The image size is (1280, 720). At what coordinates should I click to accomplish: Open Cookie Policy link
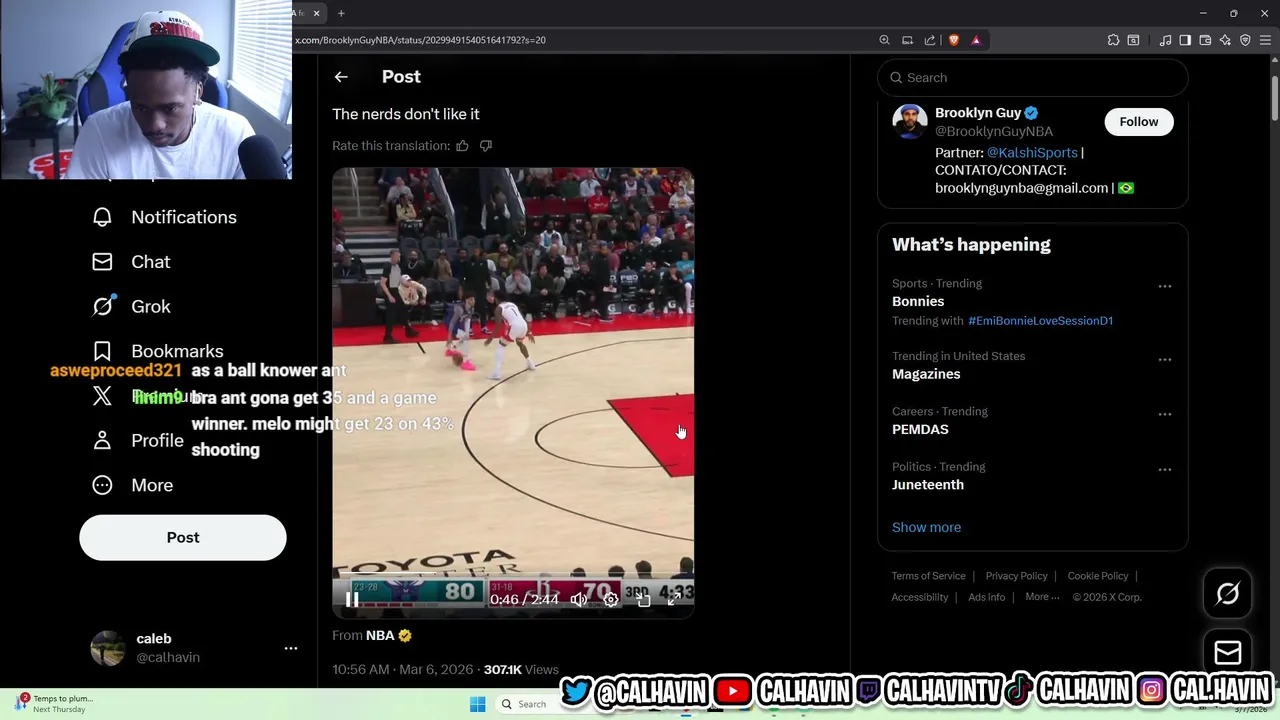[1097, 576]
